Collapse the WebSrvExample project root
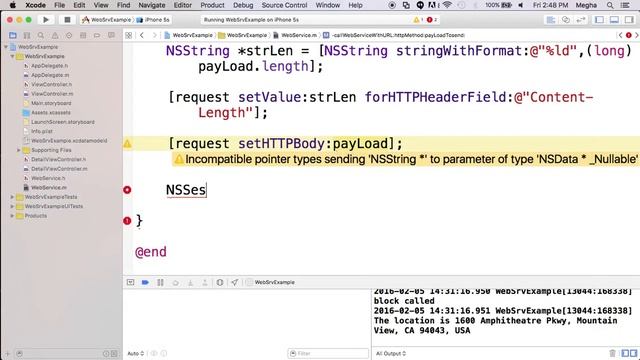 coord(6,47)
